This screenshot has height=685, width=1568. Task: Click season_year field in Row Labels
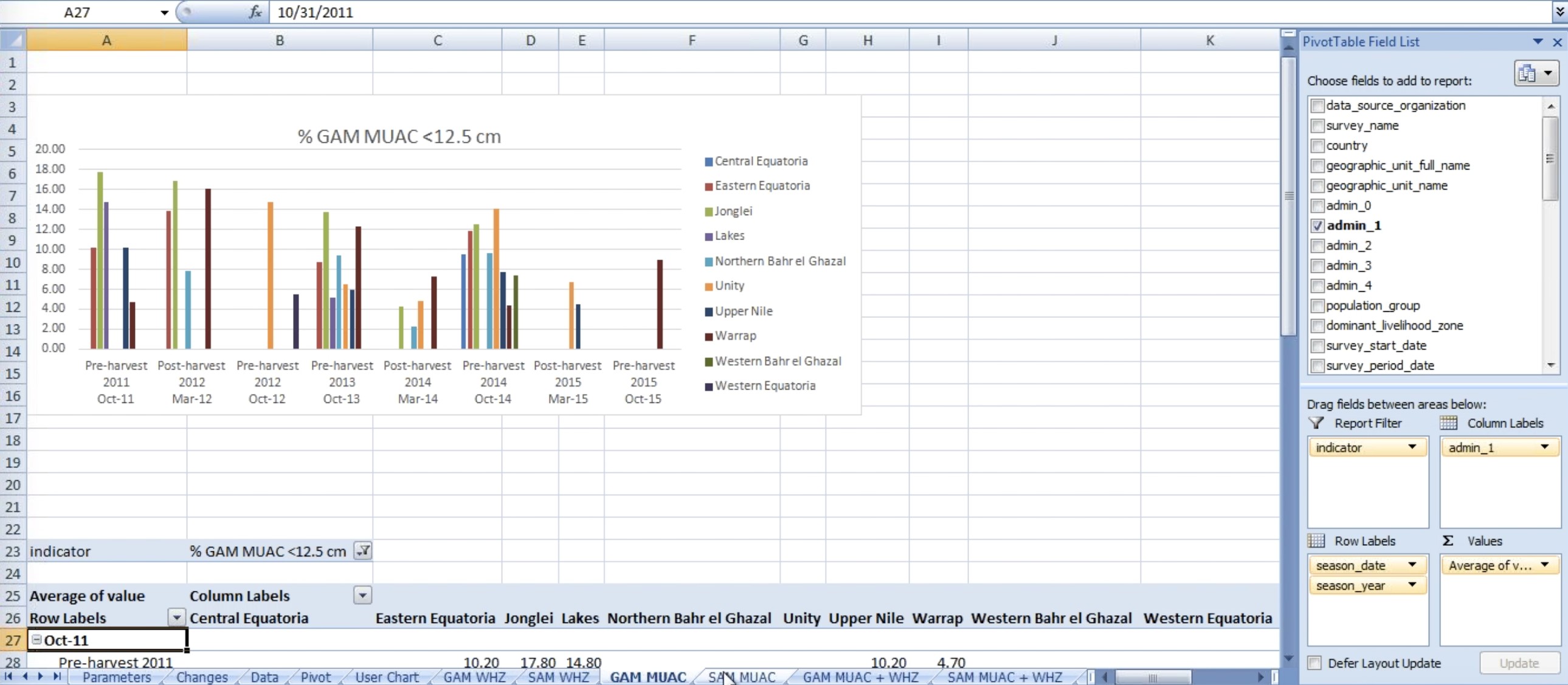[1350, 586]
